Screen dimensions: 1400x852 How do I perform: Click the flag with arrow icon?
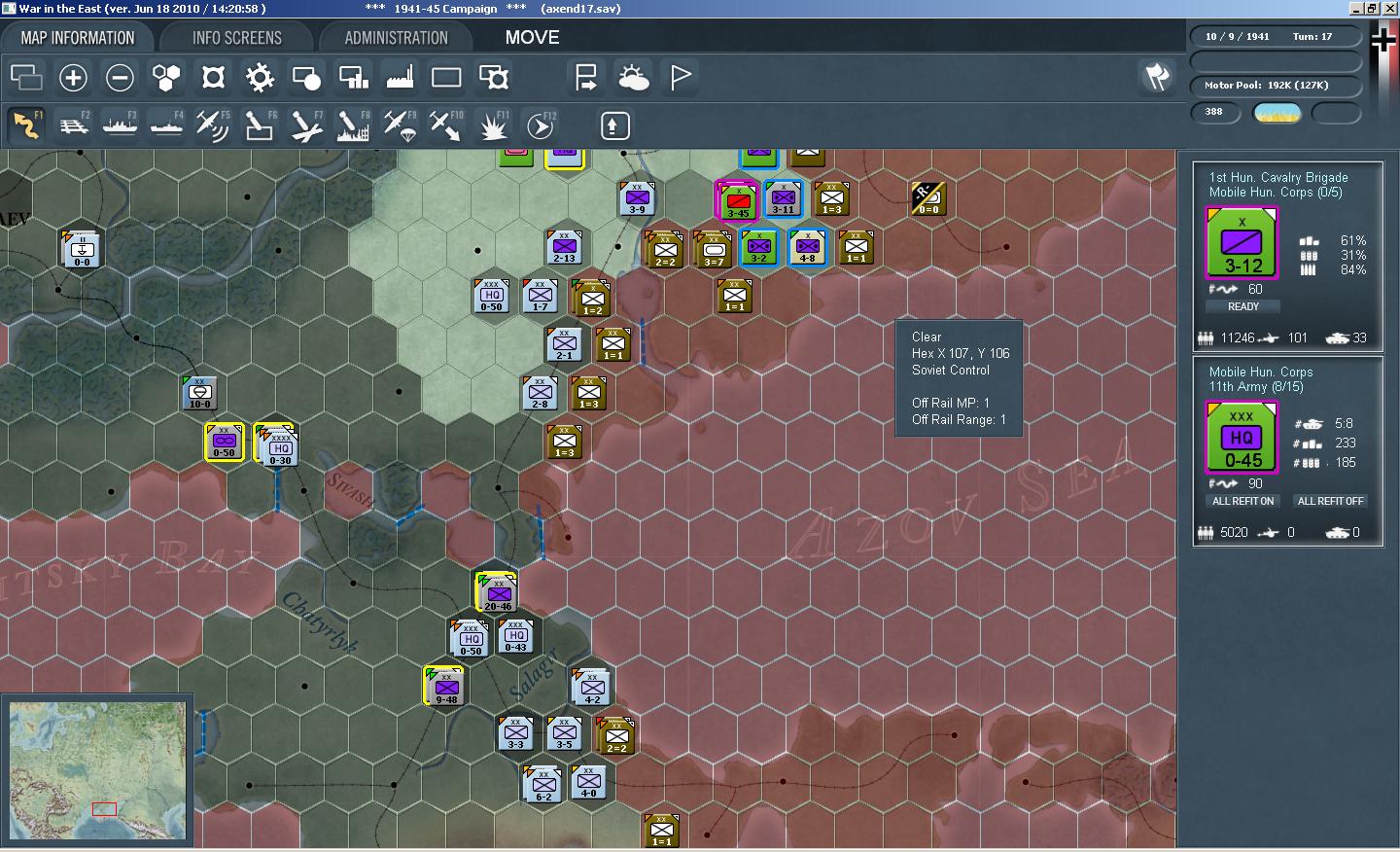(x=586, y=78)
